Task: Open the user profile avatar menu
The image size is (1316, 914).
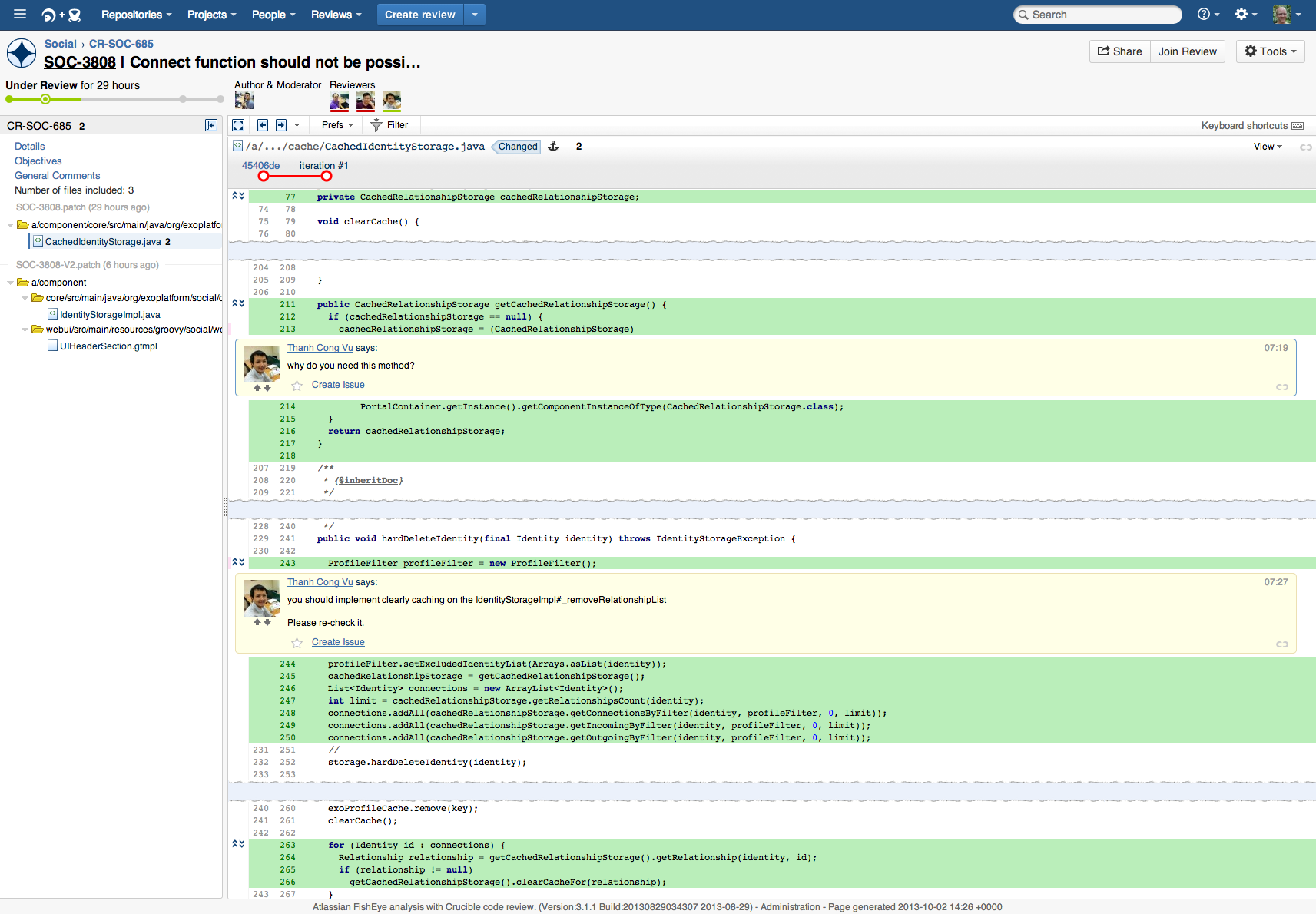Action: [x=1287, y=14]
